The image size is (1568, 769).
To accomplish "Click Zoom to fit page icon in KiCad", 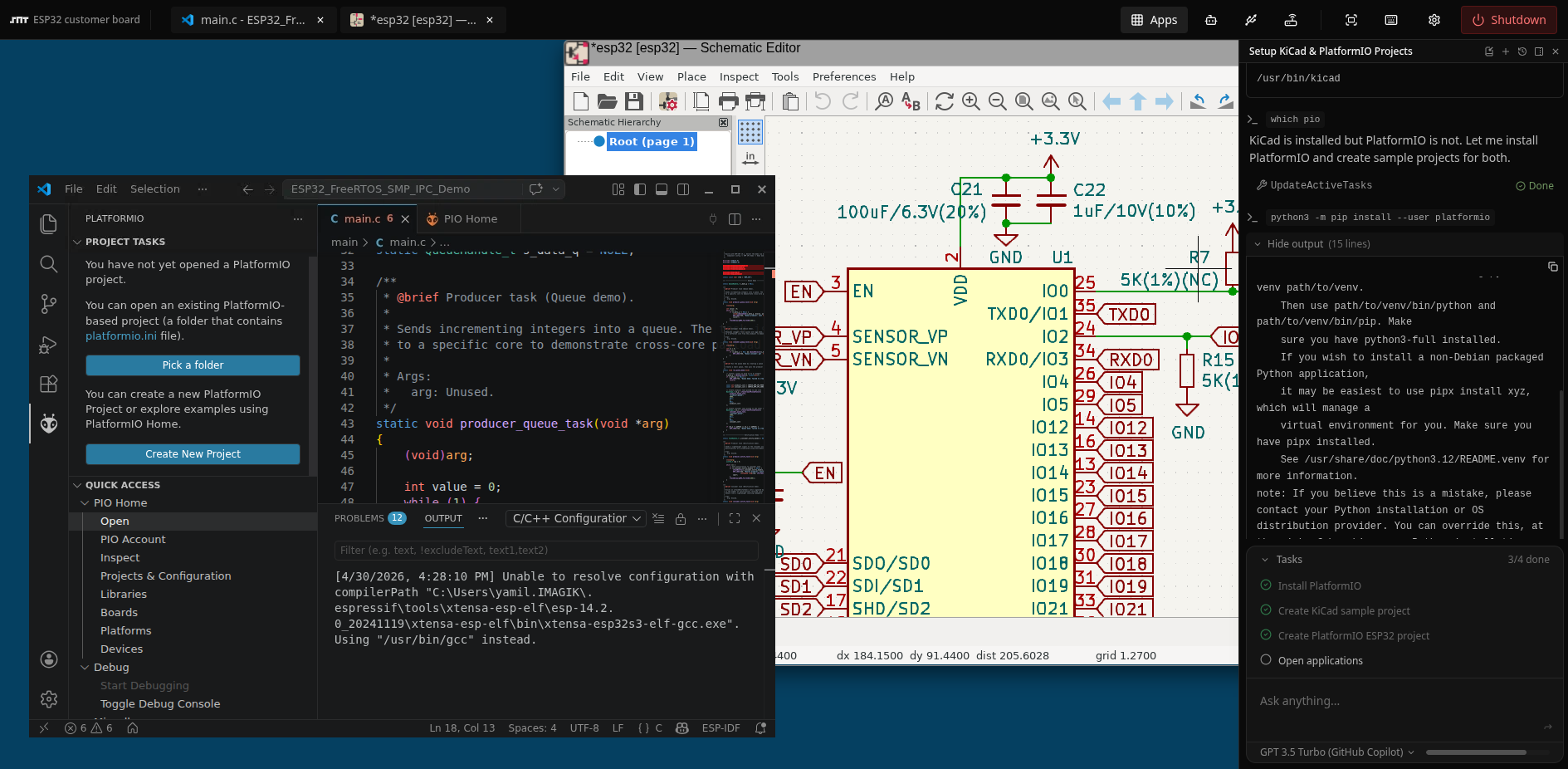I will 1024,101.
